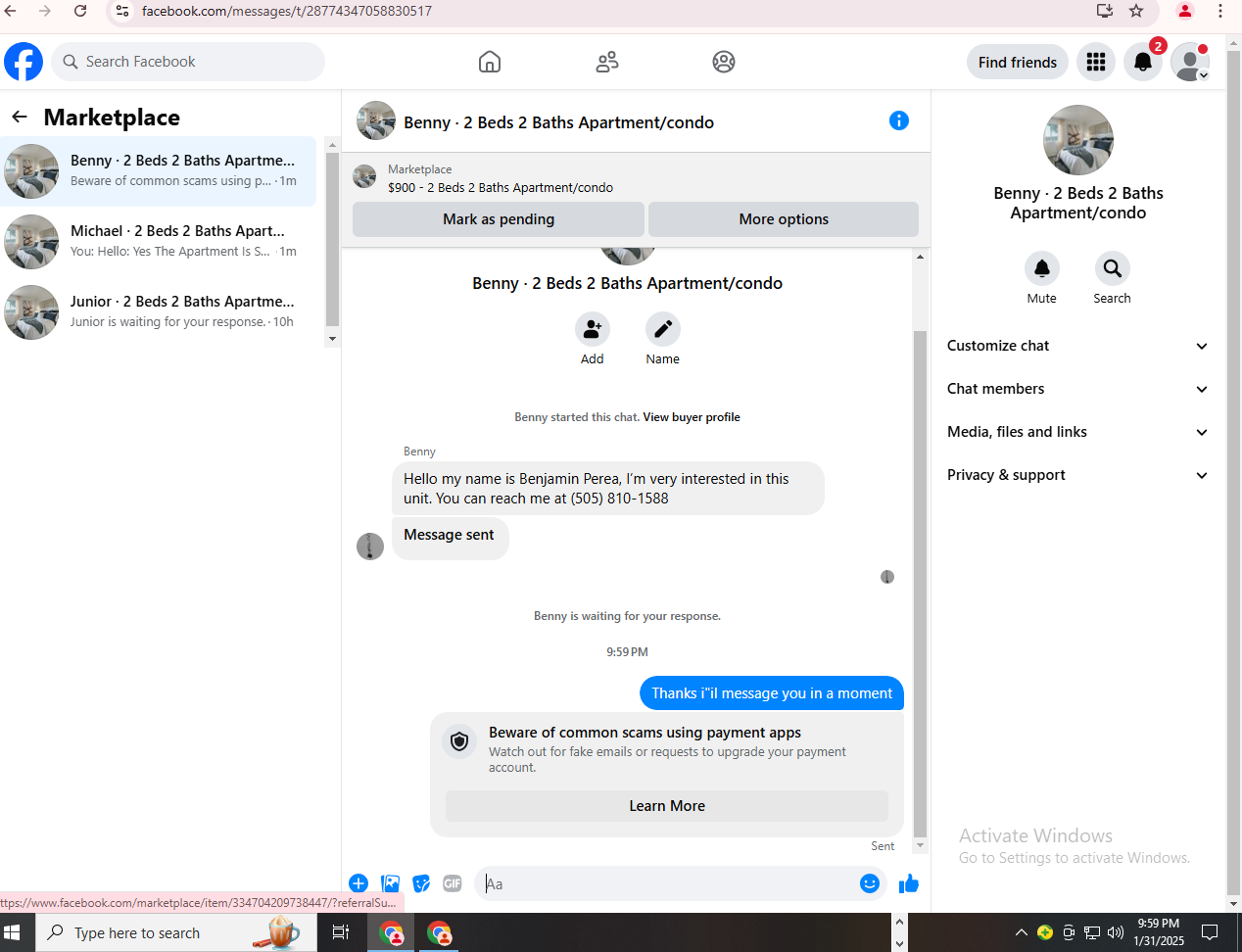Send a thumbs up like
1242x952 pixels.
point(909,883)
